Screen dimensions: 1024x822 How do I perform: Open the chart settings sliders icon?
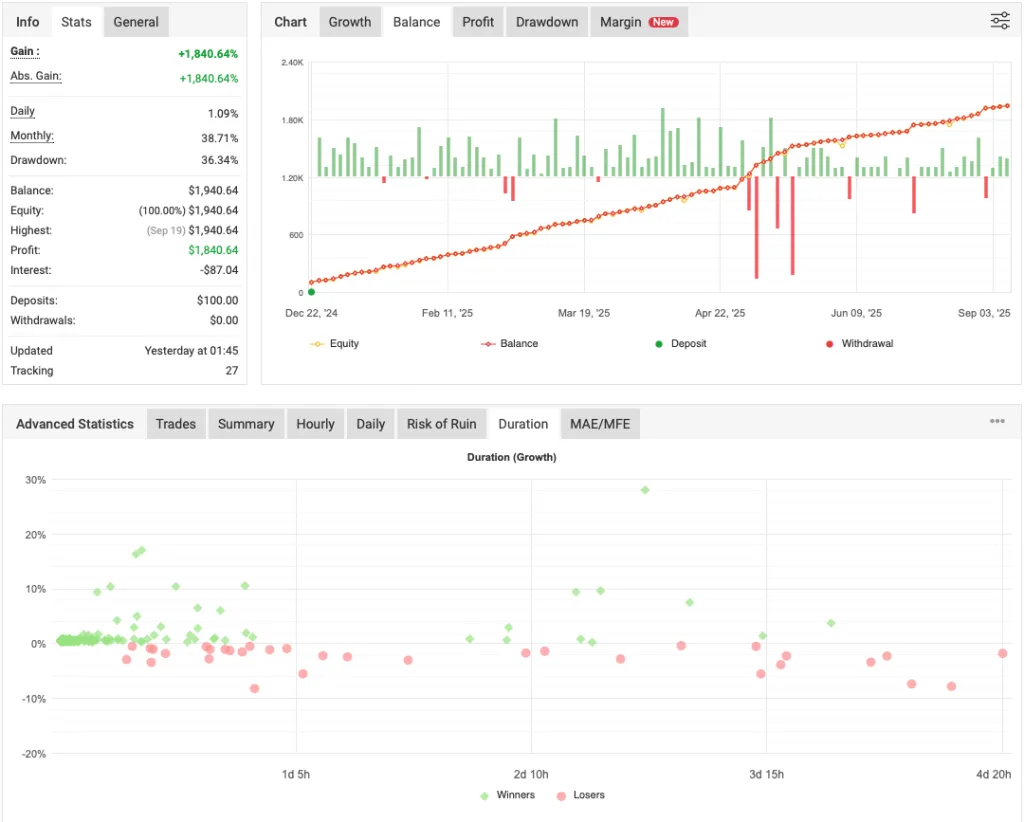click(x=999, y=20)
